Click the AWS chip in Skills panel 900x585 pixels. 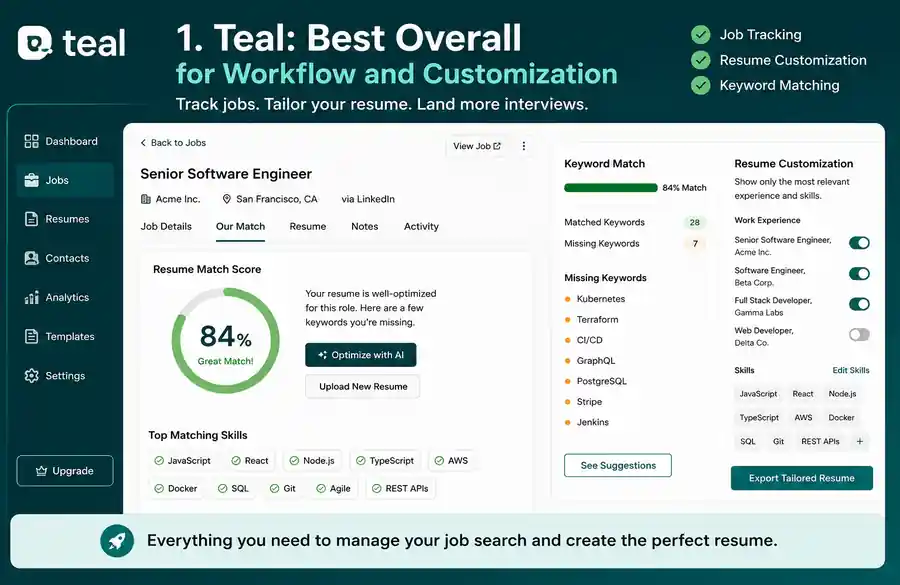tap(803, 417)
